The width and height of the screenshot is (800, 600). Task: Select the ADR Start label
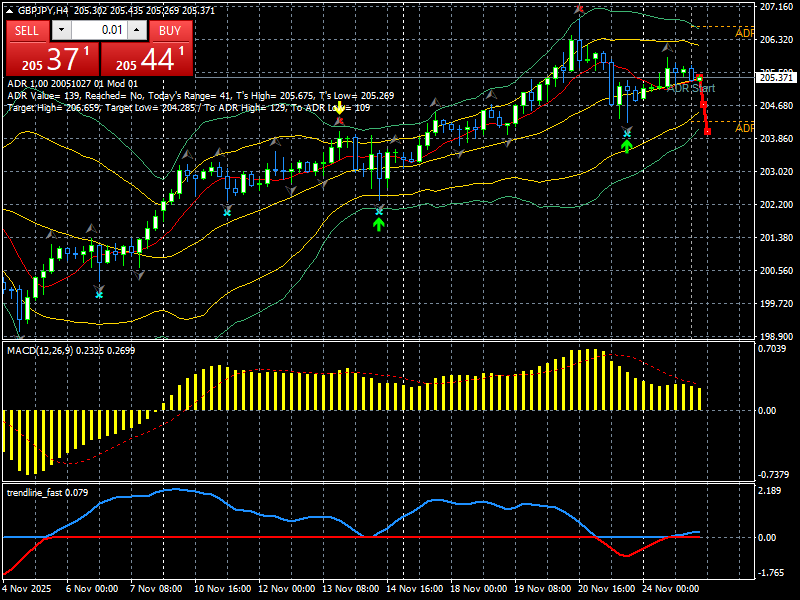691,88
